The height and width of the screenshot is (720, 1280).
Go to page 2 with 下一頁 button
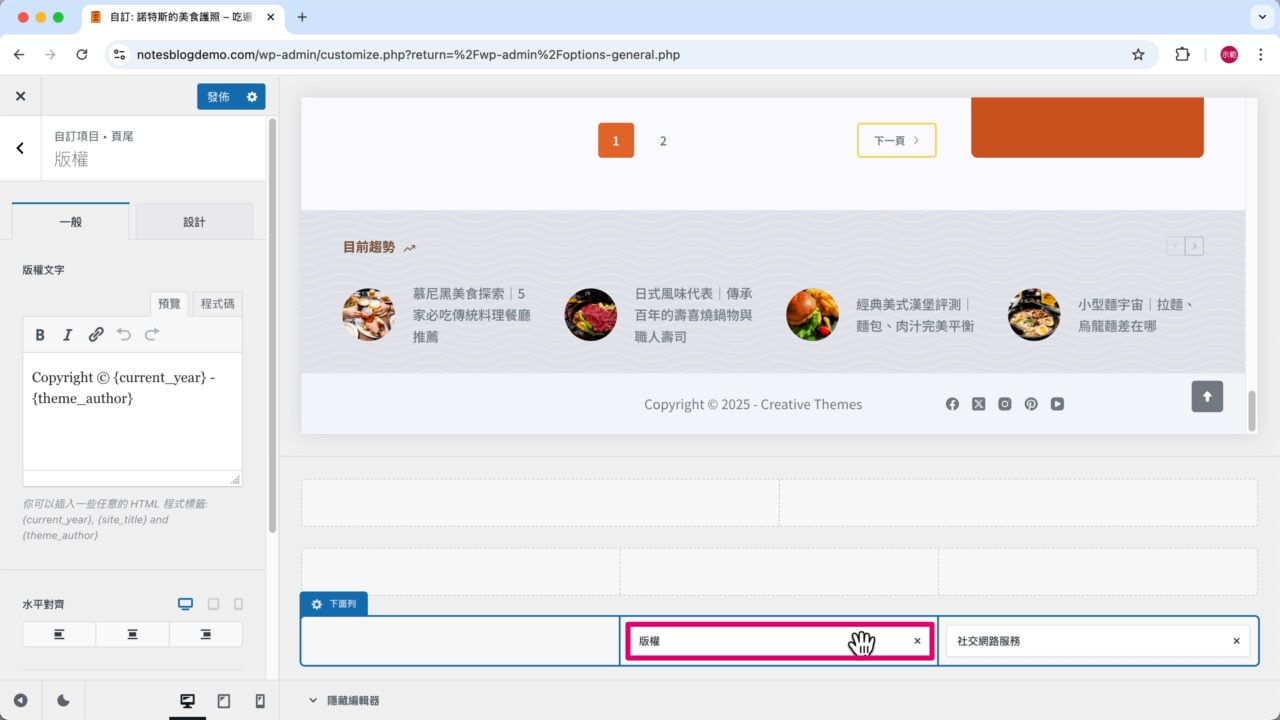pyautogui.click(x=895, y=140)
